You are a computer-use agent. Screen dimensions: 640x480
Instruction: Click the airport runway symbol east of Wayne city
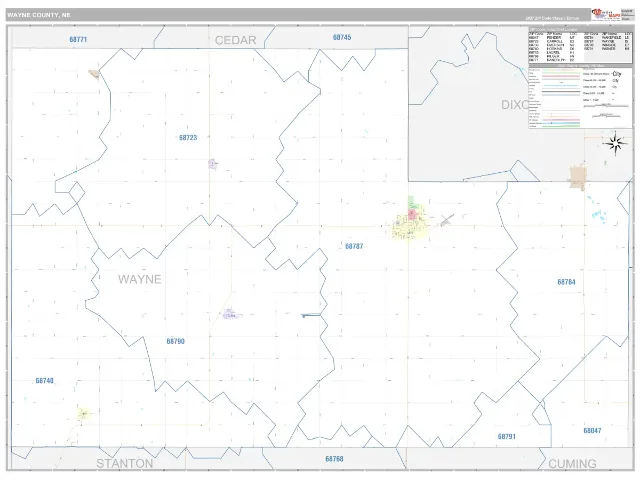click(x=447, y=220)
